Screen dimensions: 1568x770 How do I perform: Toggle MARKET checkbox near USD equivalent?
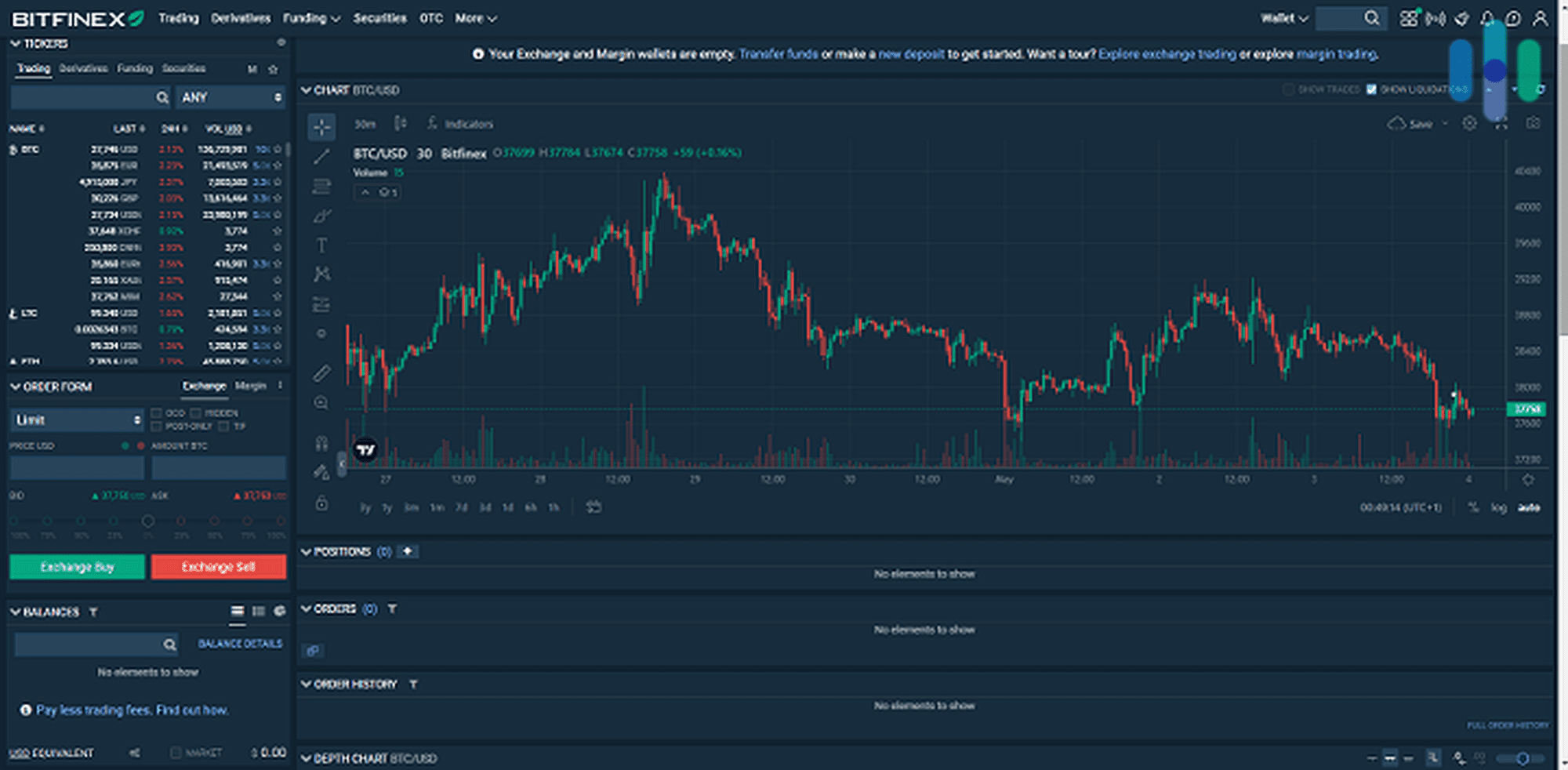[x=176, y=753]
